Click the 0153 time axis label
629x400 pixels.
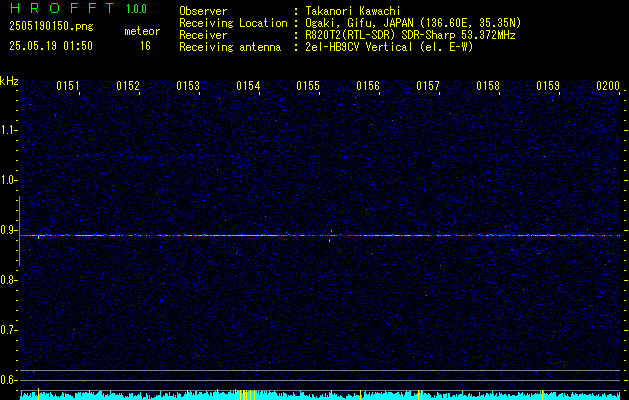coord(188,86)
